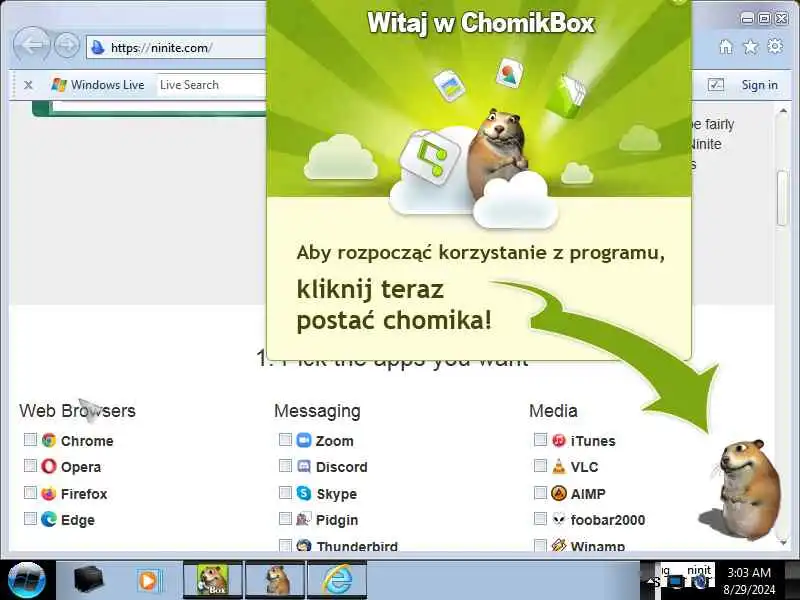This screenshot has height=600, width=800.
Task: Click the Opera app icon
Action: (49, 466)
